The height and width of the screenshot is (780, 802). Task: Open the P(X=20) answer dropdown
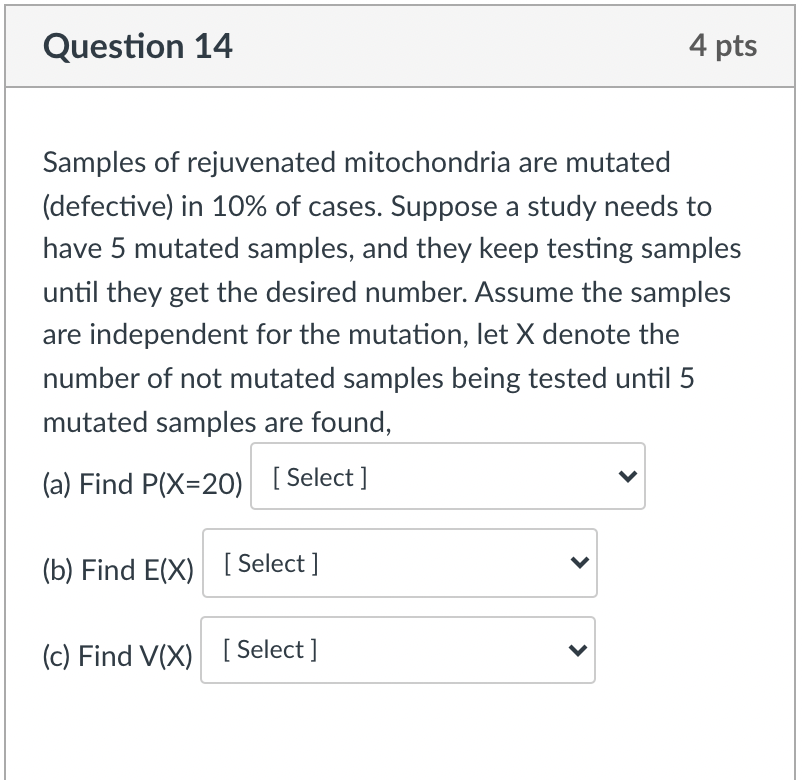pos(447,477)
